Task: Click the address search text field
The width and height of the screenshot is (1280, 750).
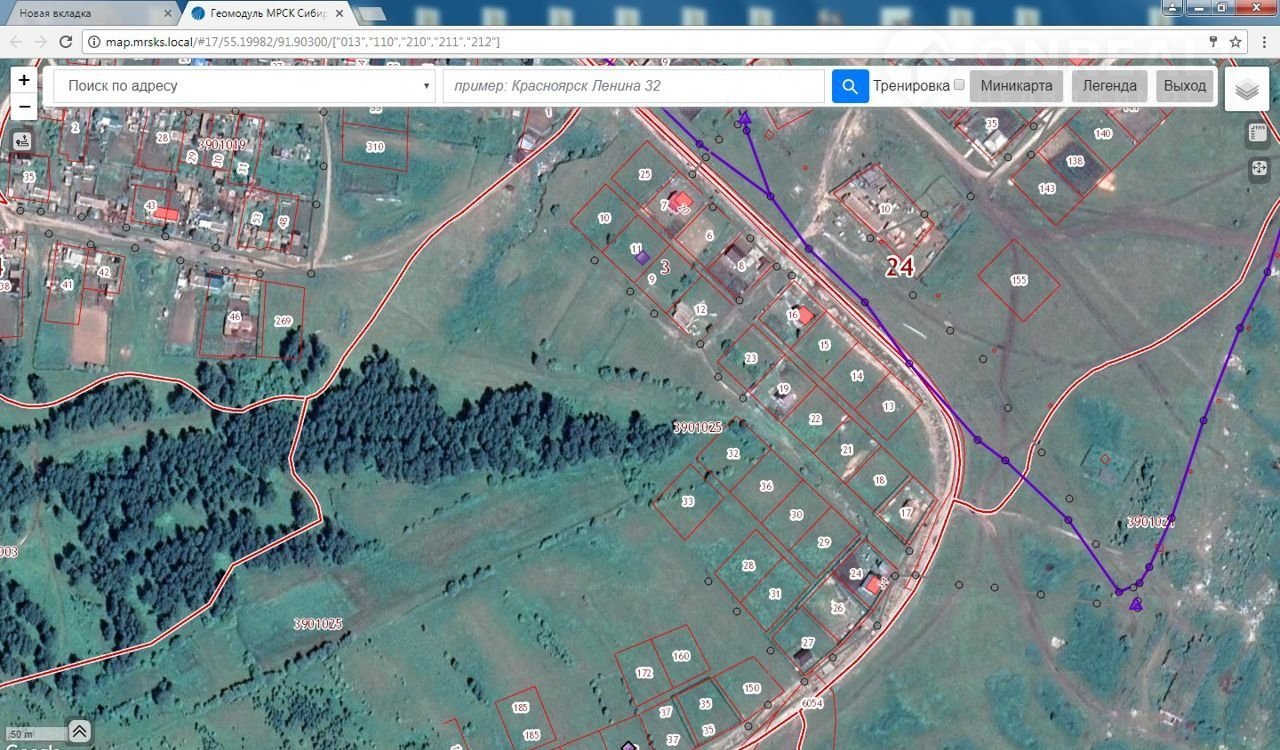Action: [634, 86]
